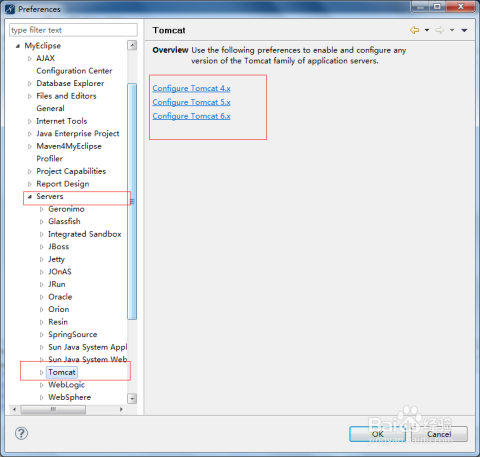
Task: Select JRun server item
Action: (57, 284)
